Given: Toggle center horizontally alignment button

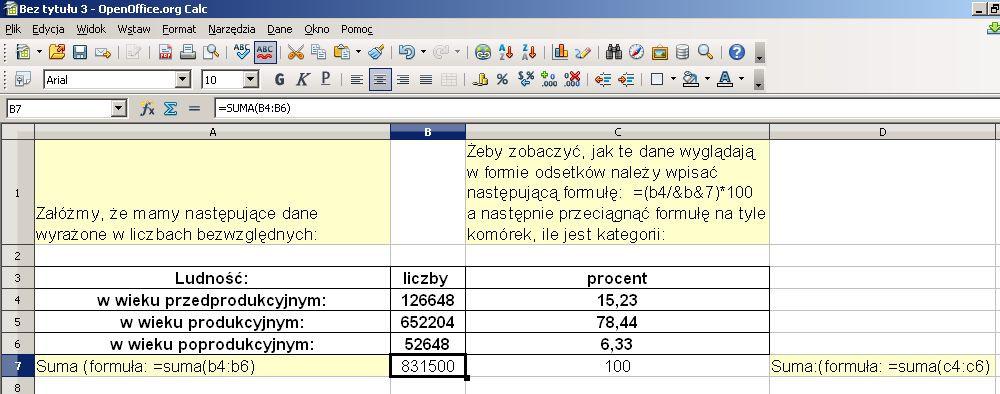Looking at the screenshot, I should (380, 80).
